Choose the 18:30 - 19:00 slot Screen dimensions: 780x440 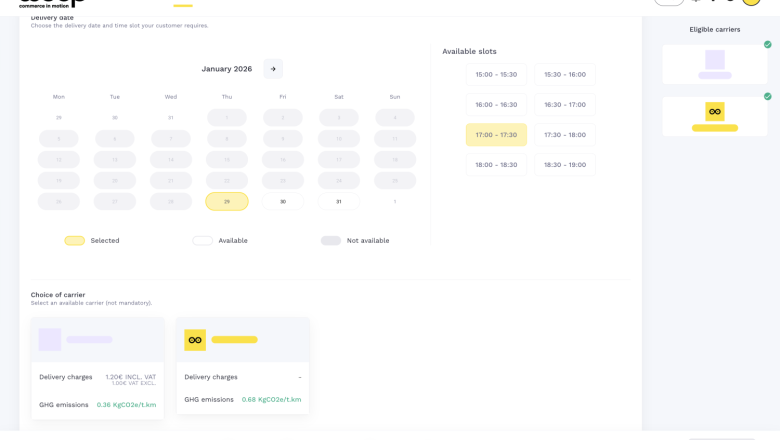point(565,165)
